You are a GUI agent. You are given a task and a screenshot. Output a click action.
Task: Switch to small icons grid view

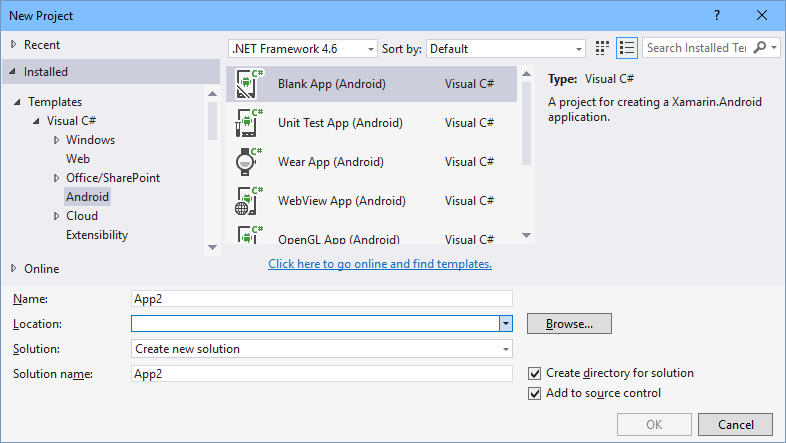tap(603, 48)
